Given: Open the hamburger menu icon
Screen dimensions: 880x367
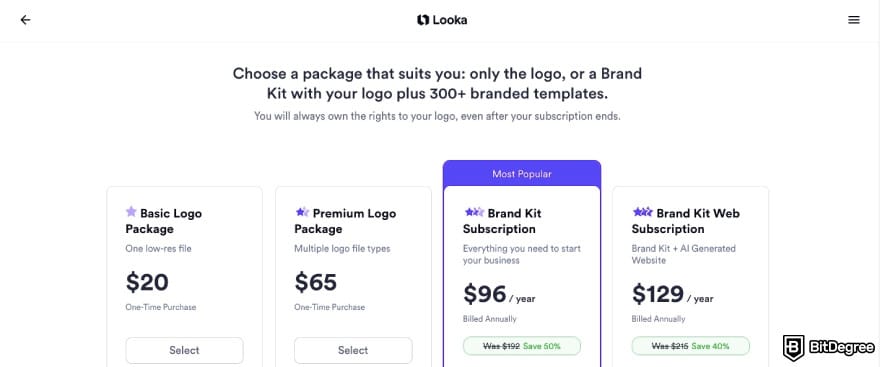Looking at the screenshot, I should 854,20.
